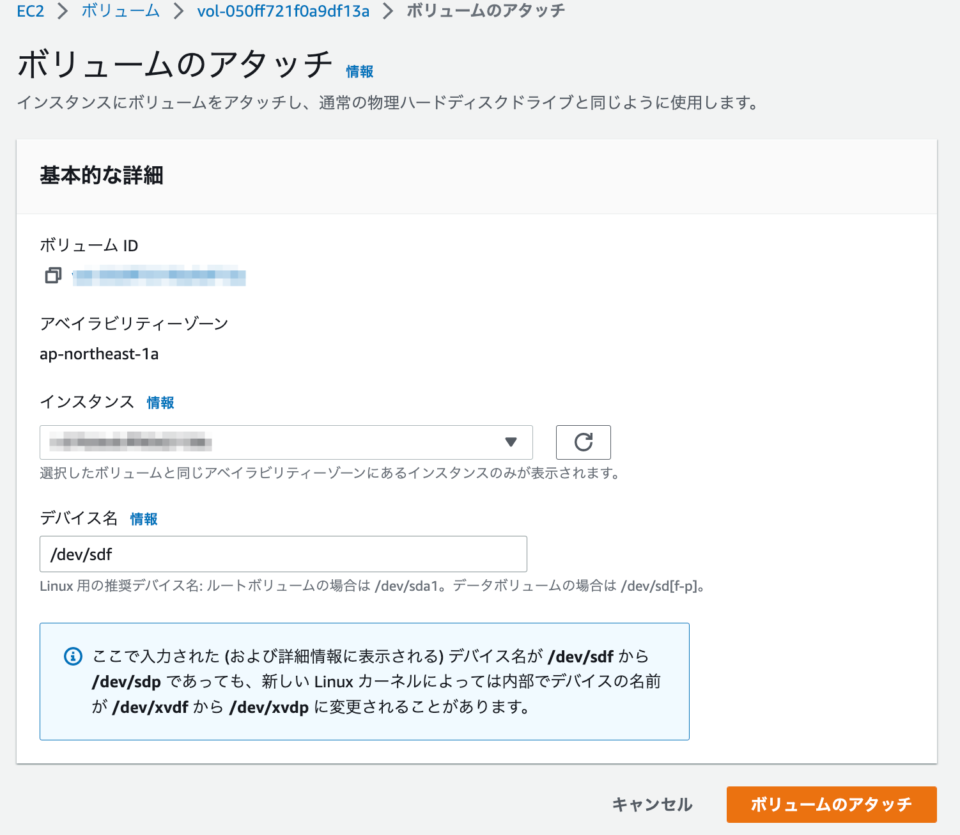Click the device name input showing /dev/sdf
Viewport: 960px width, 835px height.
tap(283, 554)
